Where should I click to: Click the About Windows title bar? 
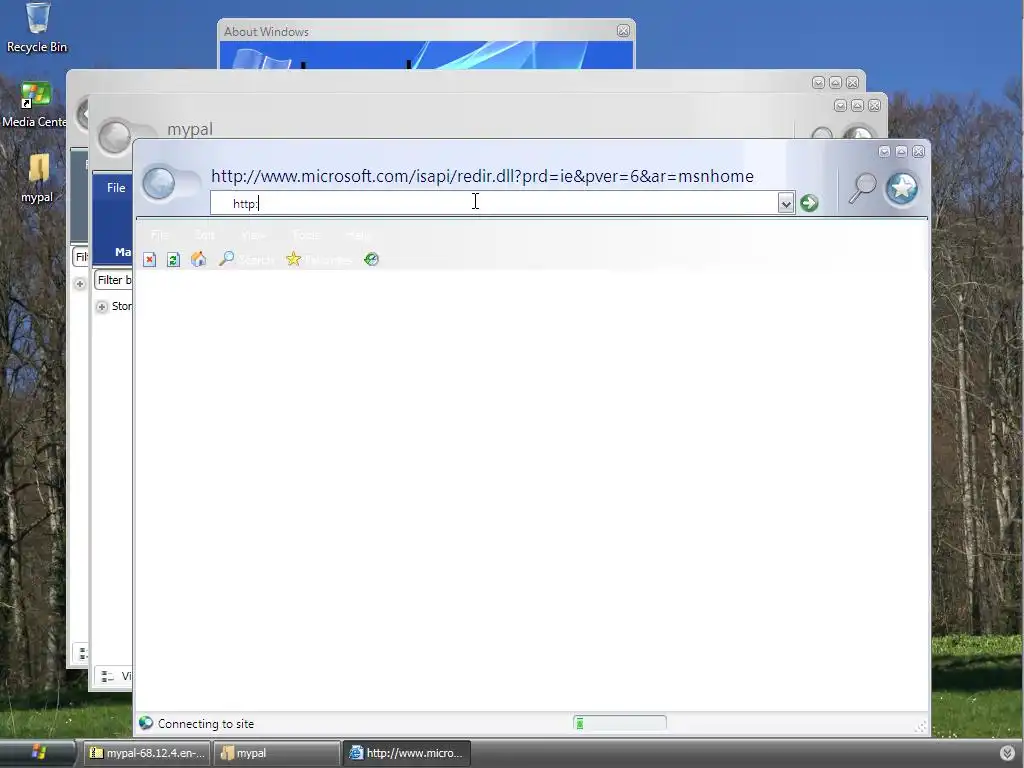pyautogui.click(x=426, y=31)
